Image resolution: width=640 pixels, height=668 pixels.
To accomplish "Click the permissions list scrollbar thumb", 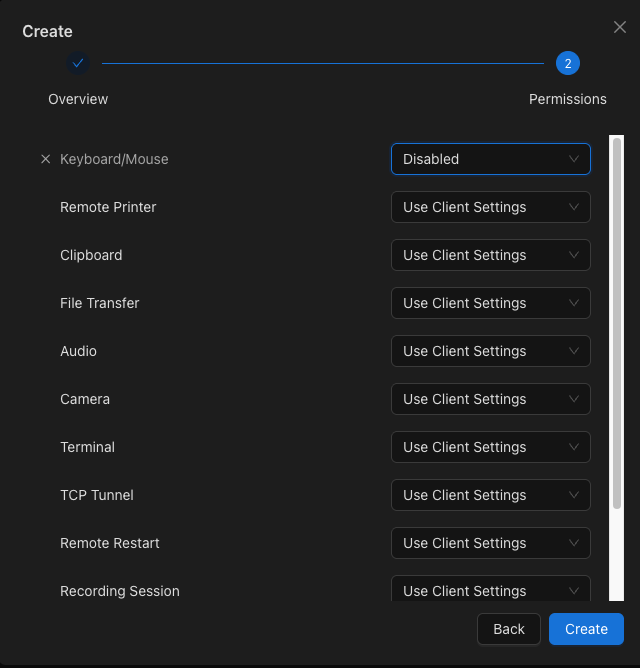I will tap(617, 323).
